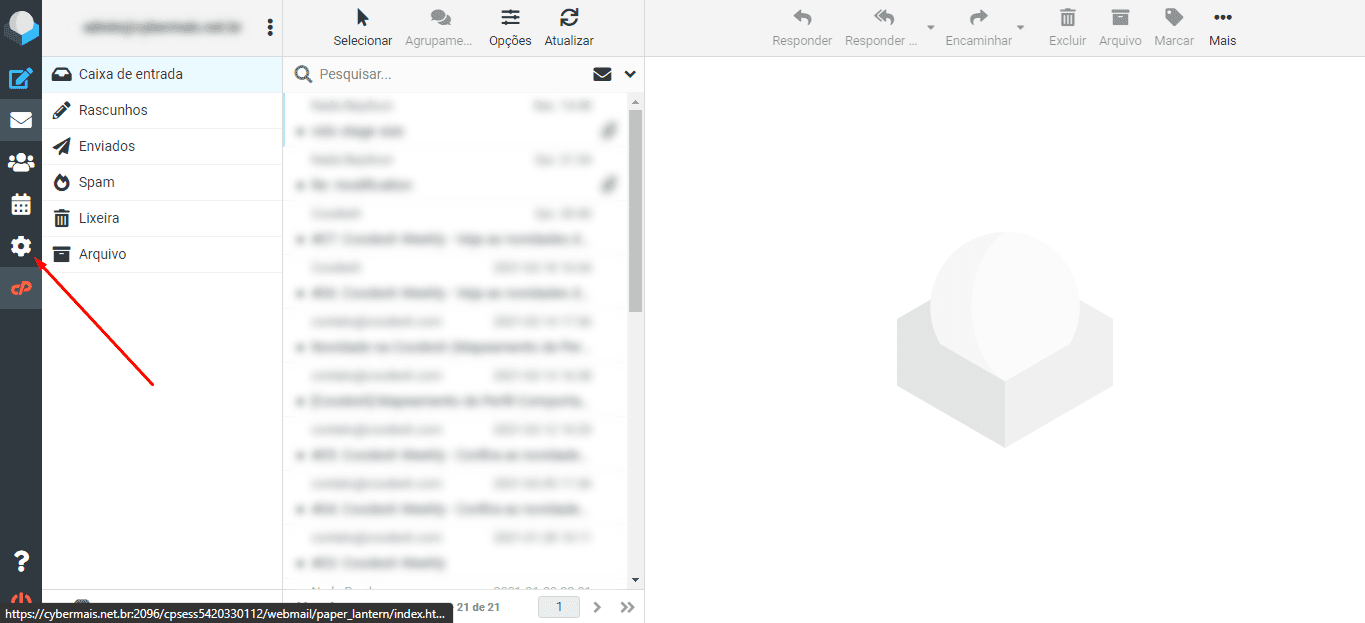Screen dimensions: 1365x623
Task: Expand the search options chevron
Action: coord(630,74)
